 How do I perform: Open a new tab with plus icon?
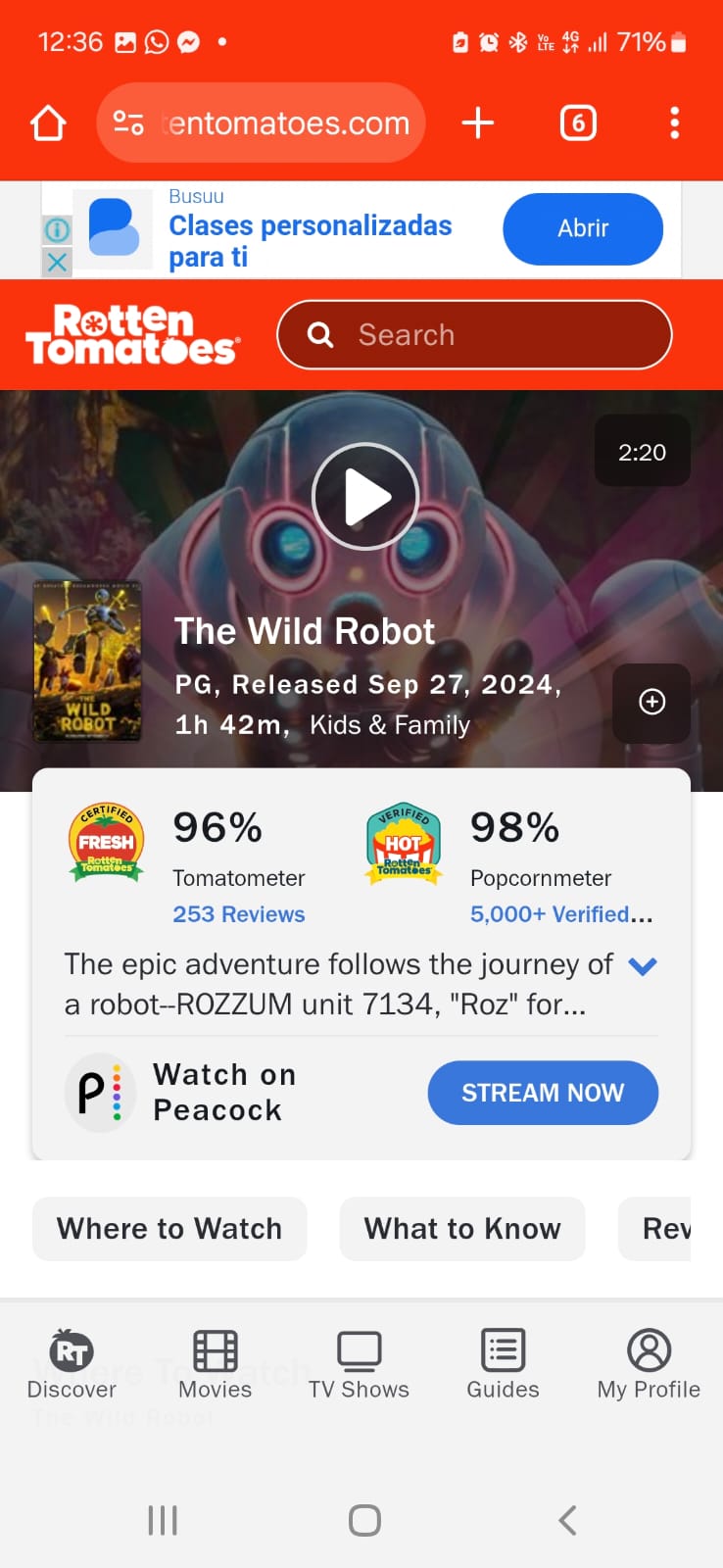pos(477,123)
